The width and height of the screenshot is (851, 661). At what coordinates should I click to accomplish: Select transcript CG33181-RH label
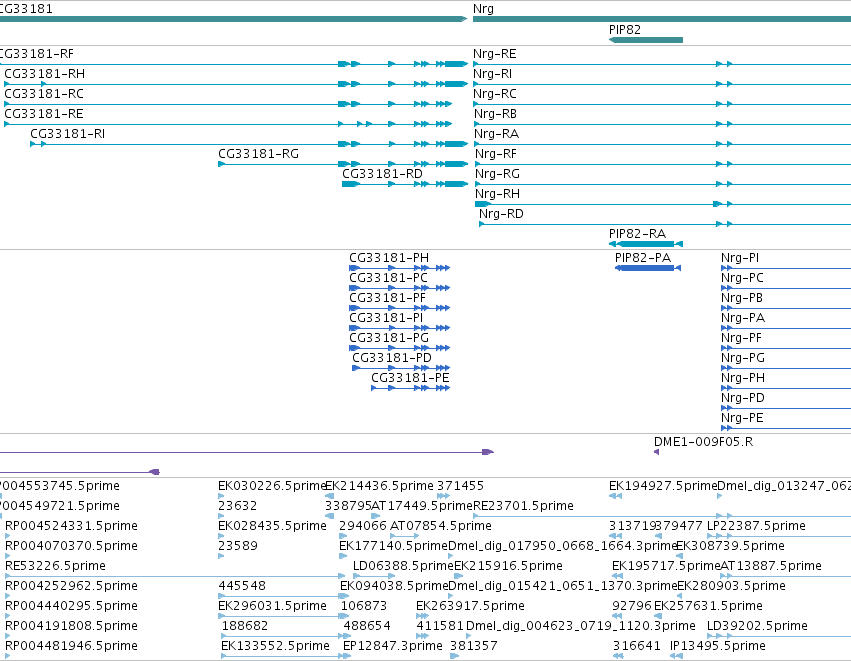point(45,74)
